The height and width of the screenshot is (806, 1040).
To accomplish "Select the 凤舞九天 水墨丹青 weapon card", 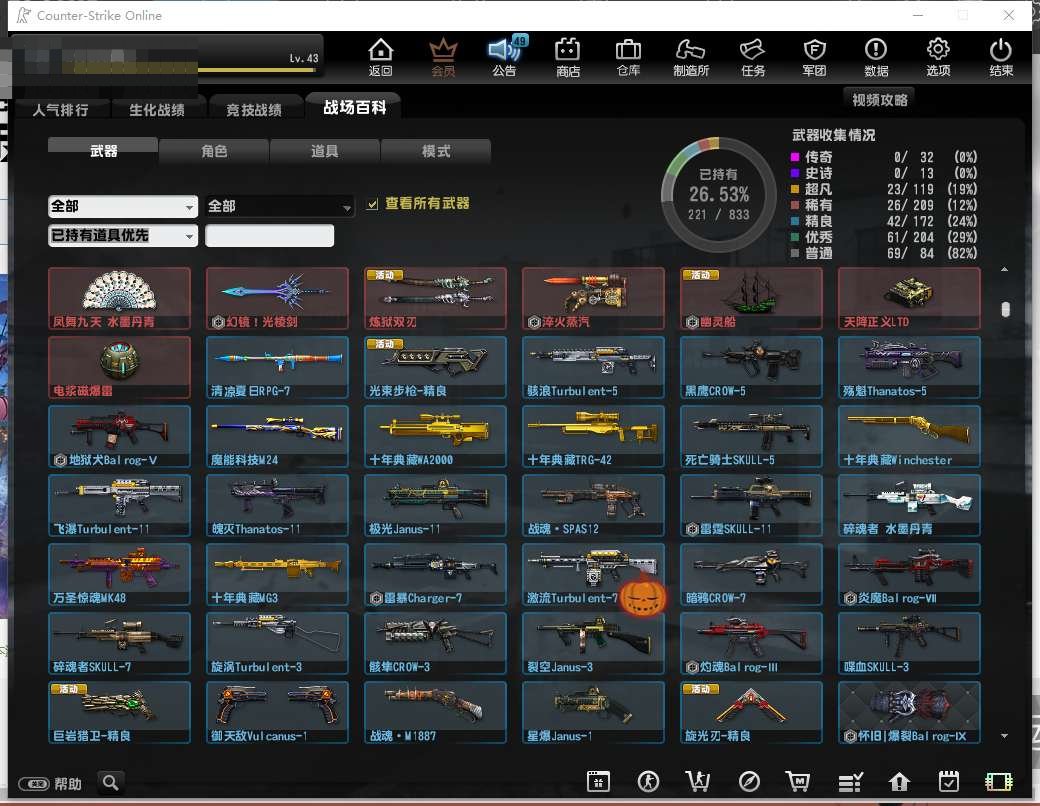I will pyautogui.click(x=119, y=299).
